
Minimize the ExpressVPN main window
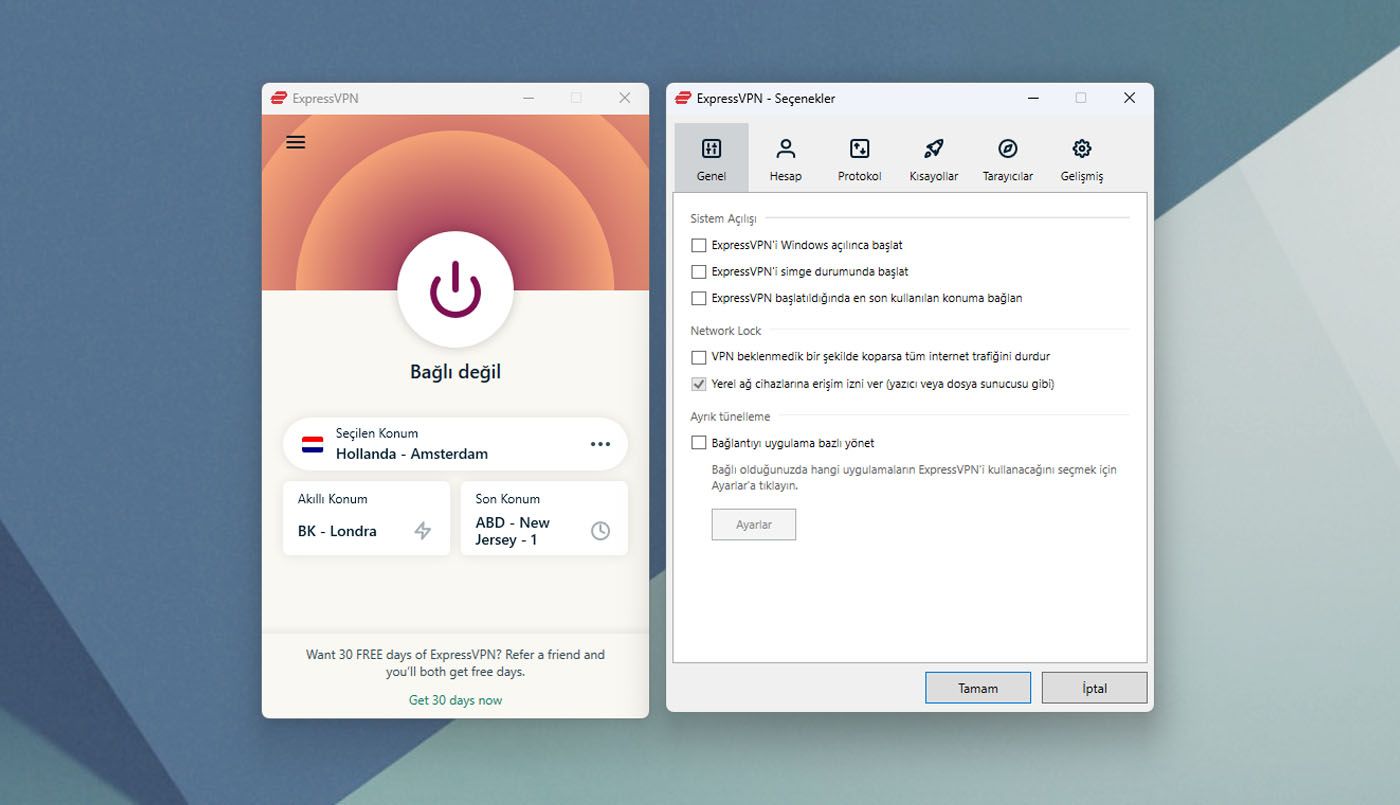528,98
